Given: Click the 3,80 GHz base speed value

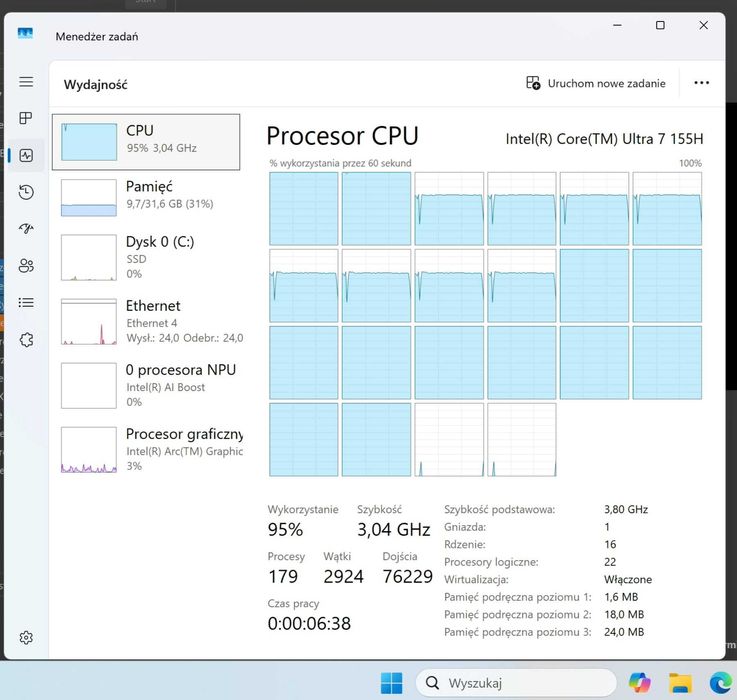Looking at the screenshot, I should point(626,509).
